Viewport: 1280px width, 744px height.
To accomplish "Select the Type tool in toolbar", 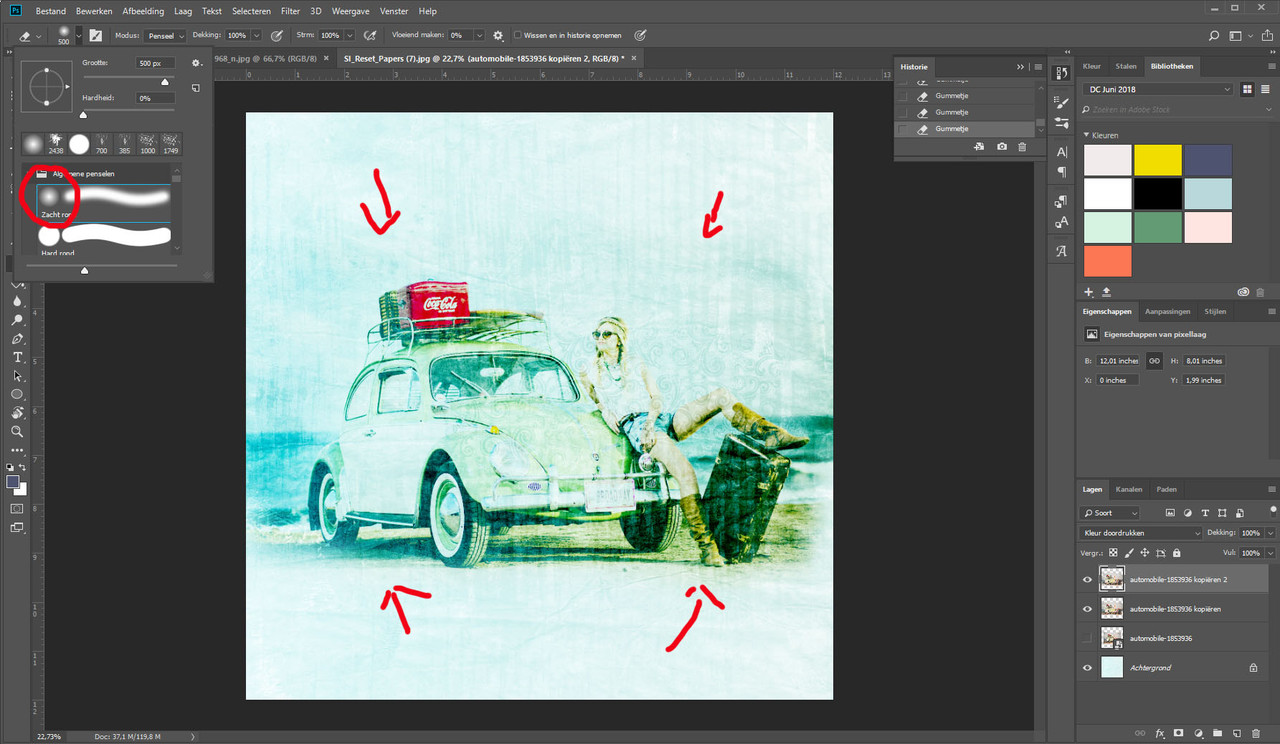I will pyautogui.click(x=17, y=357).
